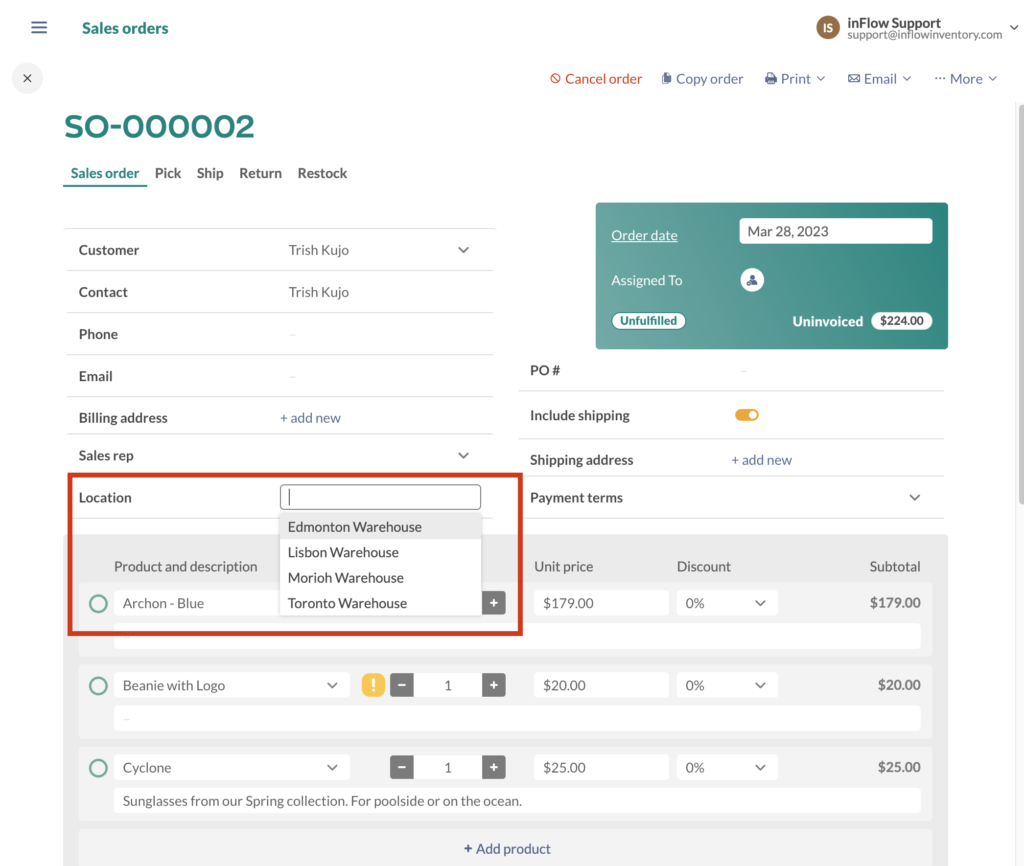Viewport: 1024px width, 866px height.
Task: Toggle the Include shipping switch
Action: [746, 415]
